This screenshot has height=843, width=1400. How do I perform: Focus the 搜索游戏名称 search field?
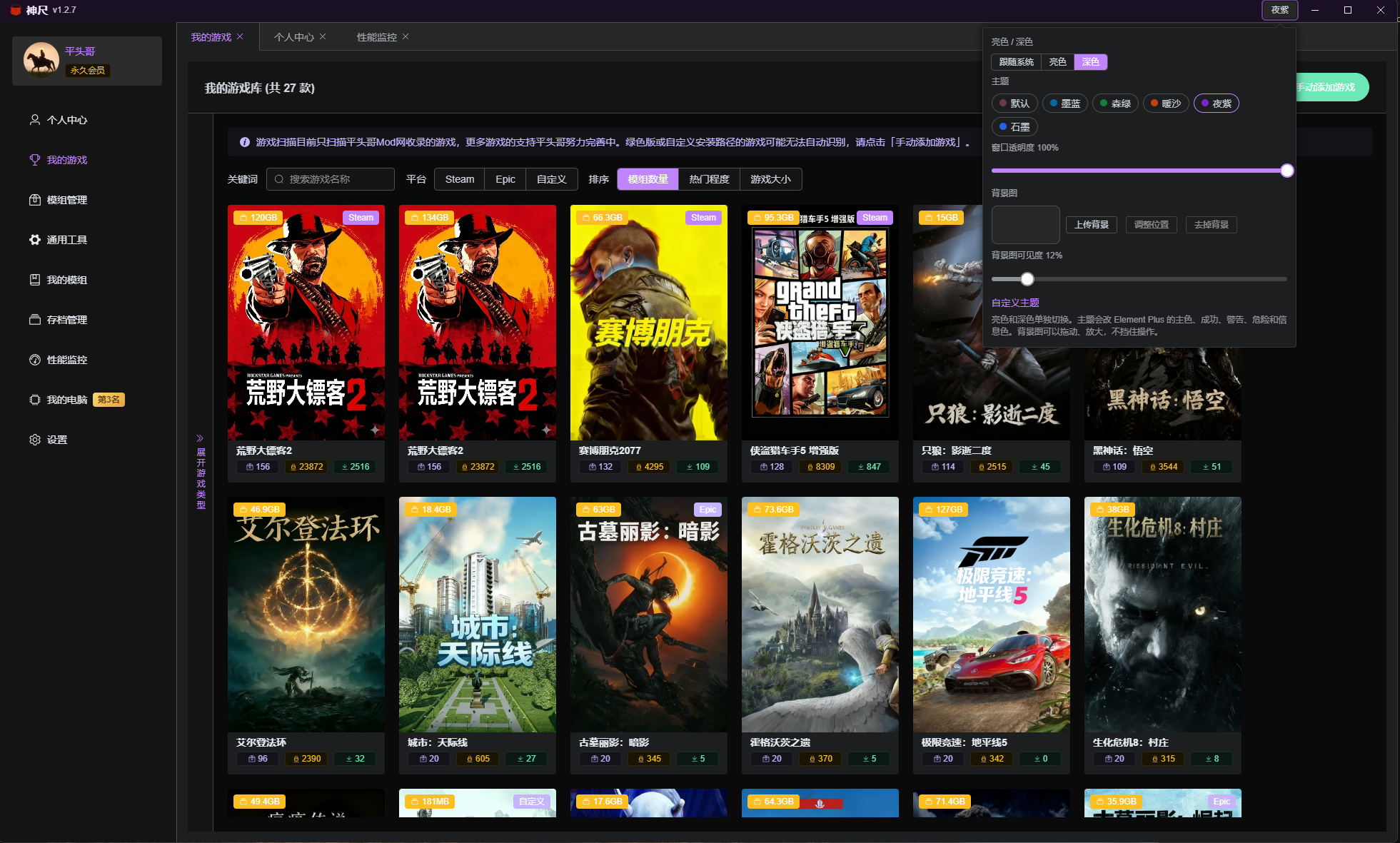(331, 179)
